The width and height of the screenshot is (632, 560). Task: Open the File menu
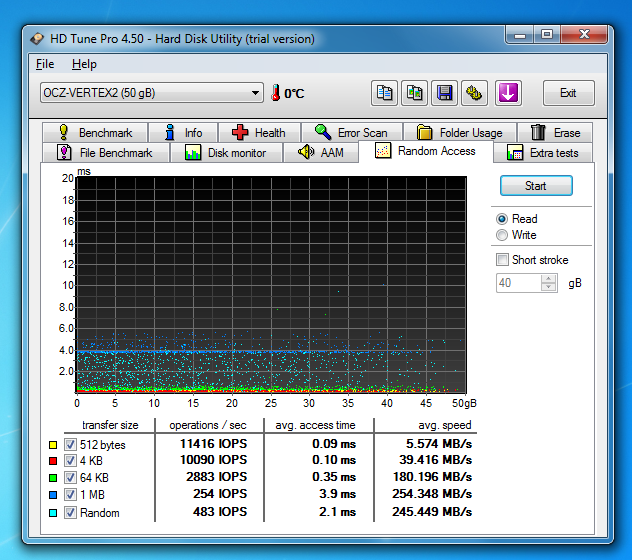45,64
